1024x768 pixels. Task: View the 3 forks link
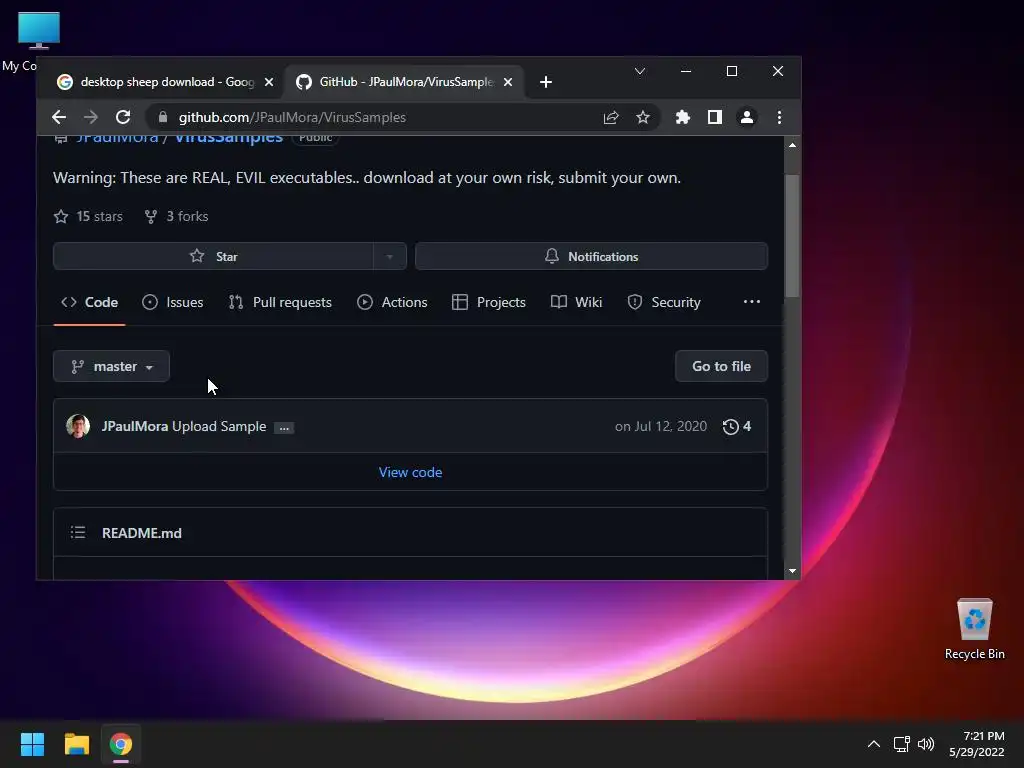pos(176,216)
